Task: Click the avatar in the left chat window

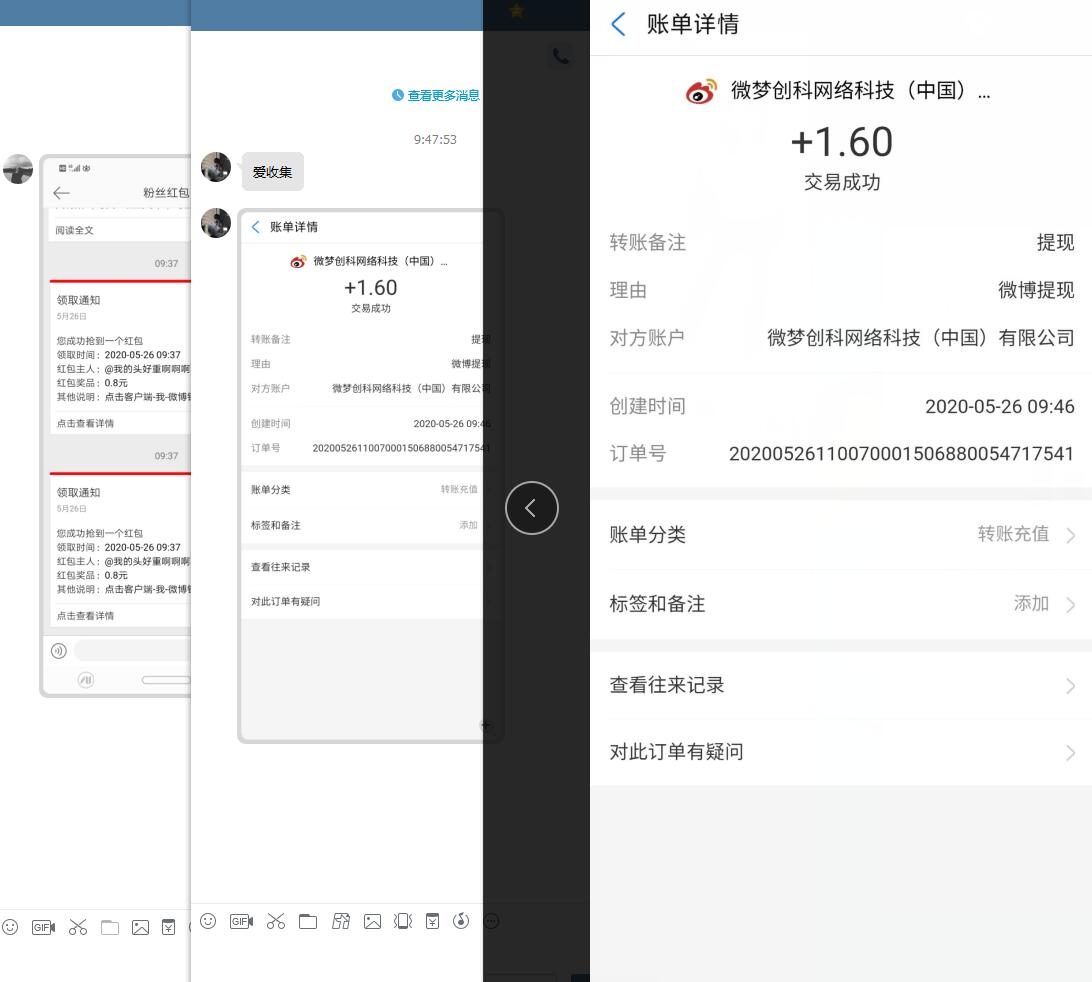Action: 18,169
